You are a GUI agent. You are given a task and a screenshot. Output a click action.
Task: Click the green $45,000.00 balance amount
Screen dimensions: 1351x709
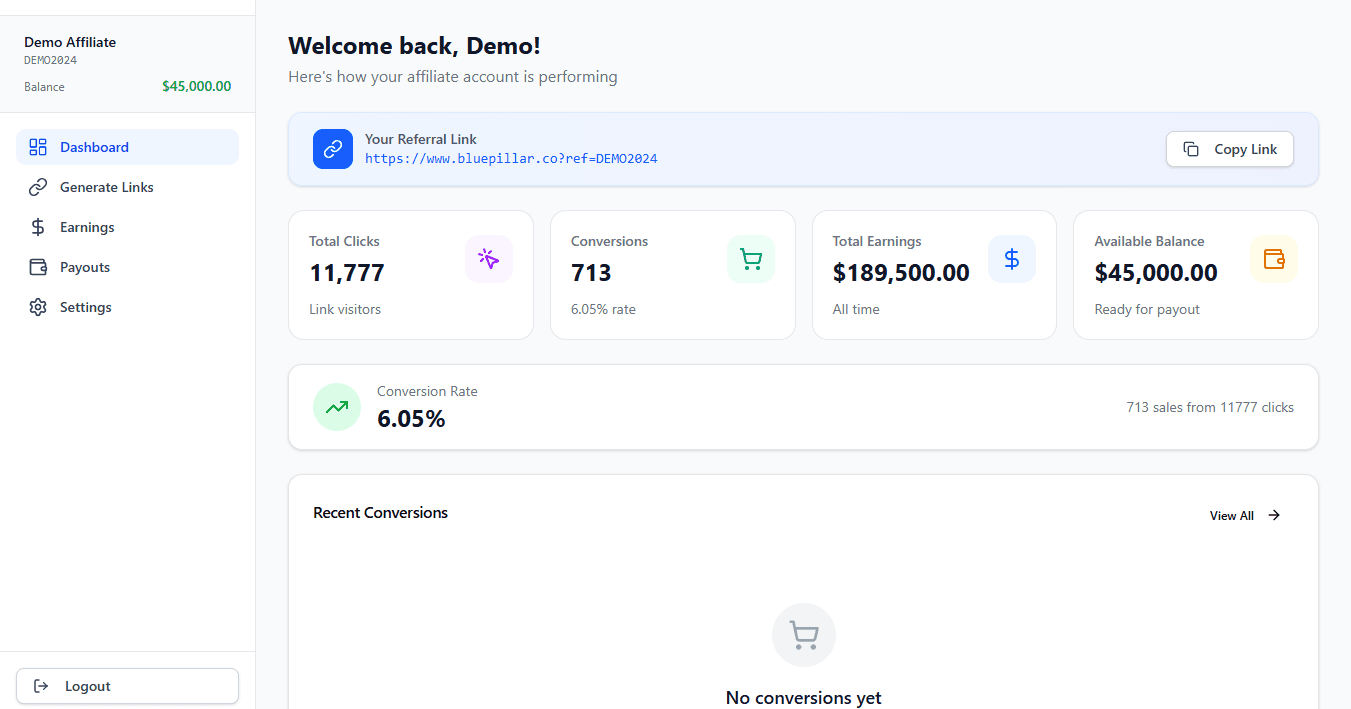[x=196, y=86]
